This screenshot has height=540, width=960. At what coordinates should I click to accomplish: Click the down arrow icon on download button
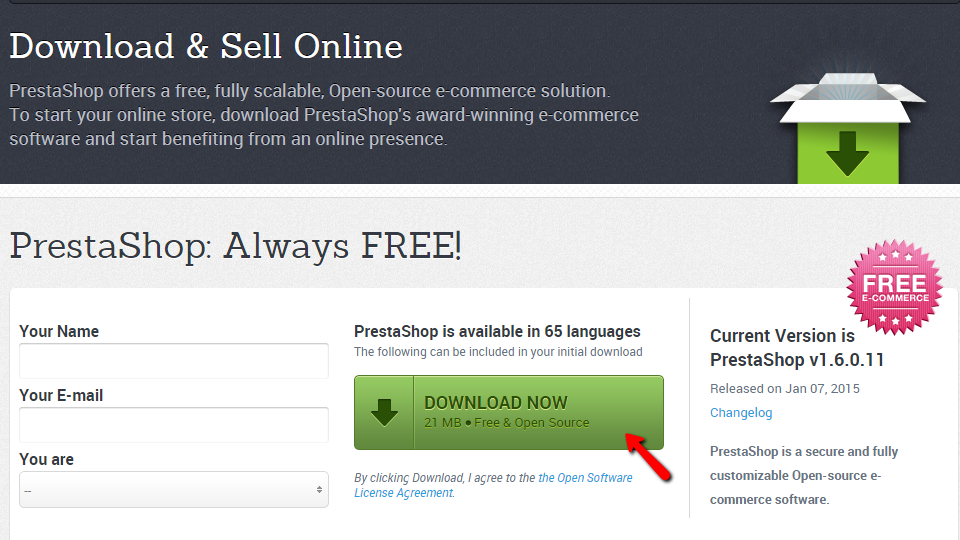[x=384, y=412]
